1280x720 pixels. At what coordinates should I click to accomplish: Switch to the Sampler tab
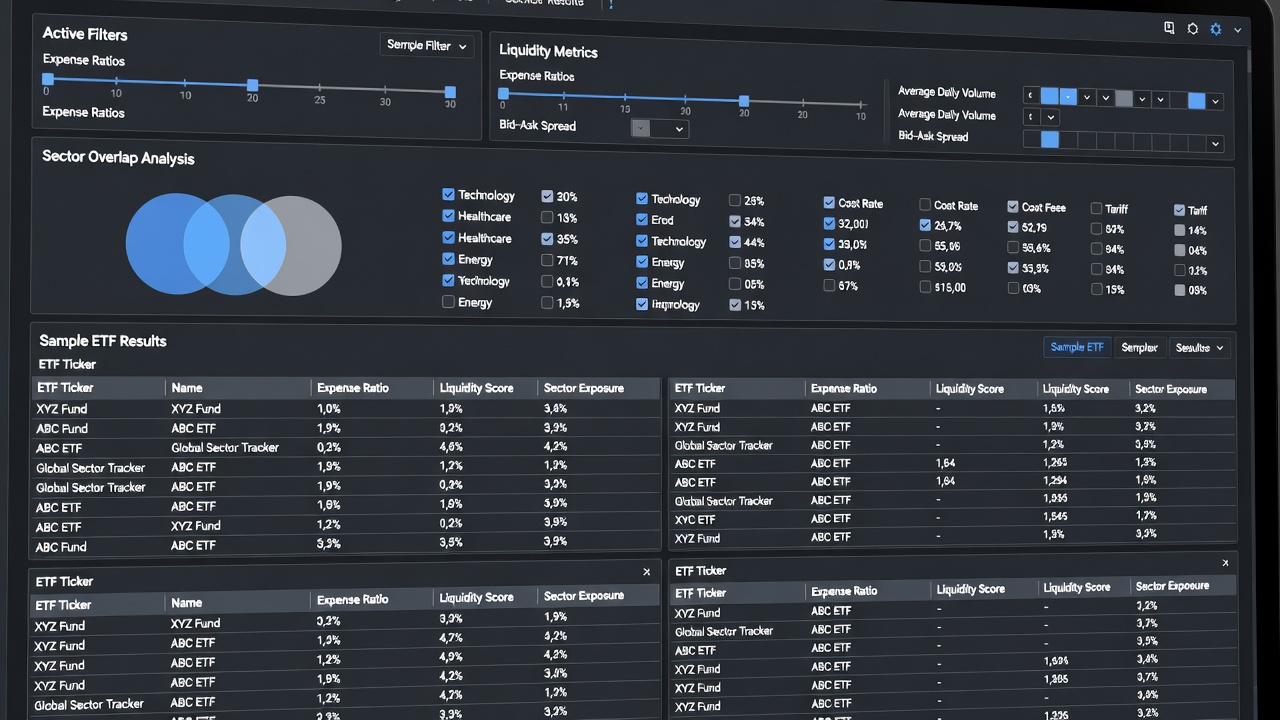[x=1139, y=347]
